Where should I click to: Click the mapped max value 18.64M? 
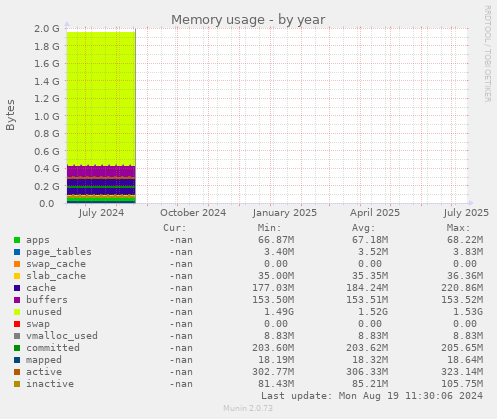tap(465, 360)
